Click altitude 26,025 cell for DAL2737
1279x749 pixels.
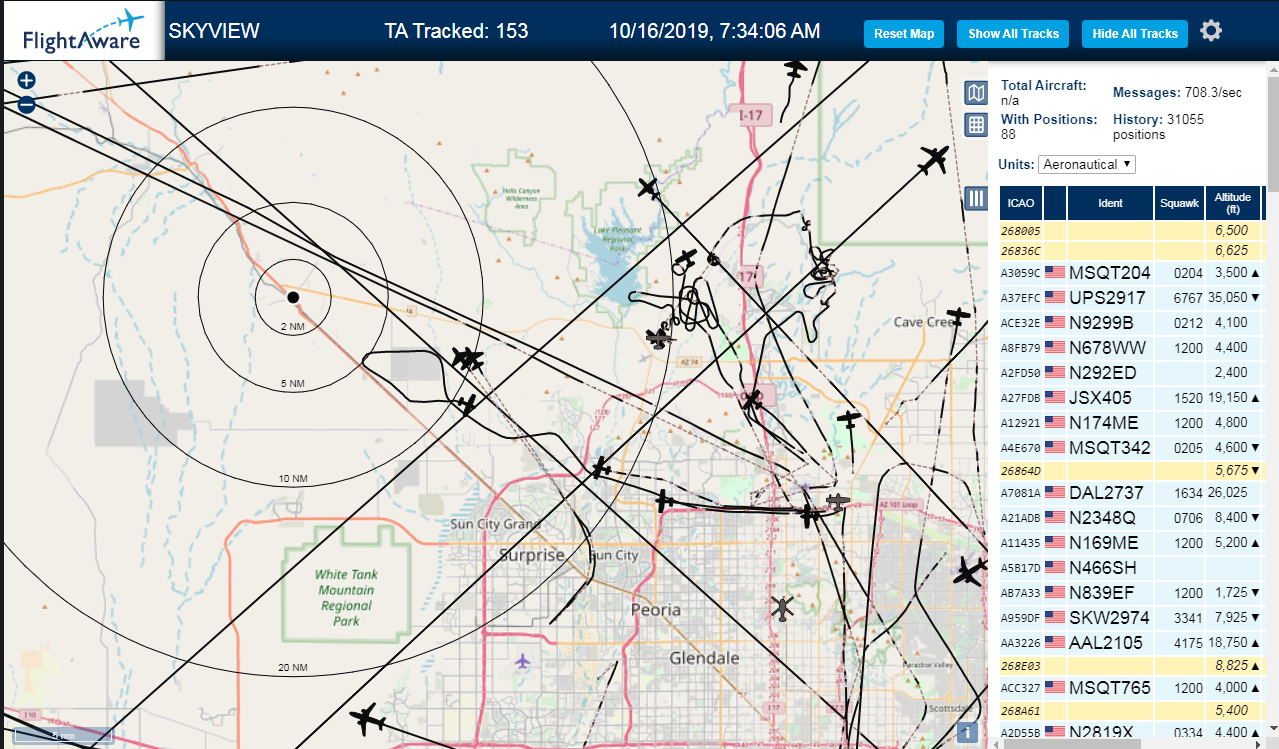click(1233, 493)
